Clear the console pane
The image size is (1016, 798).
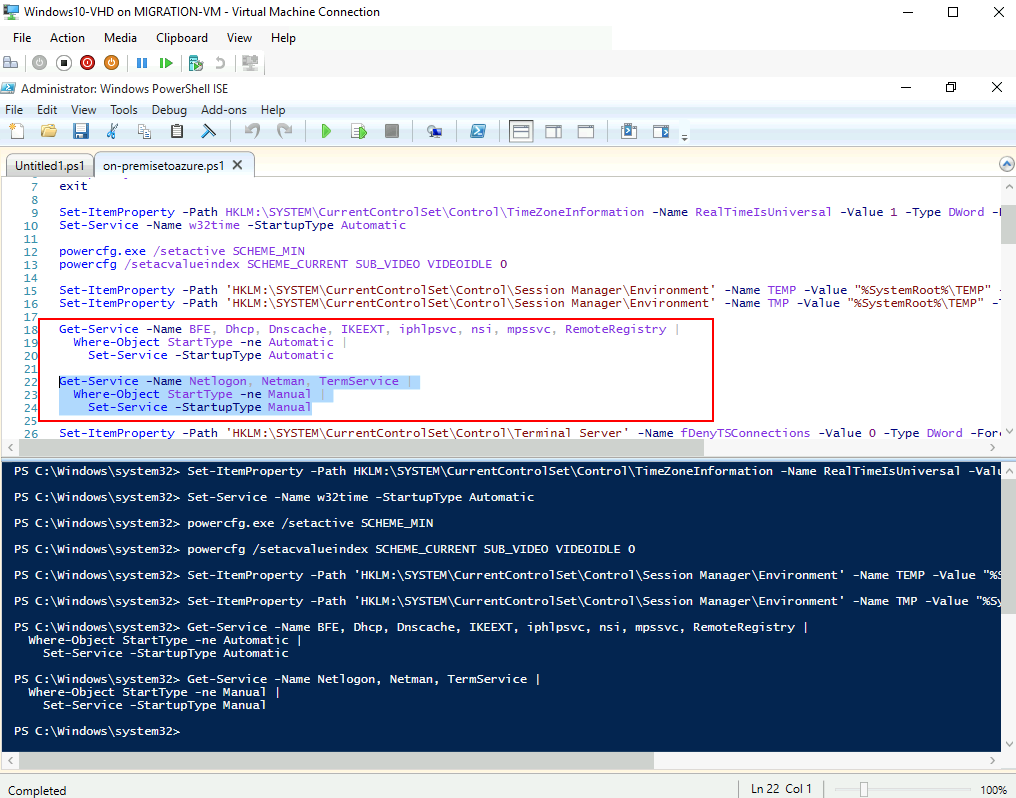209,131
